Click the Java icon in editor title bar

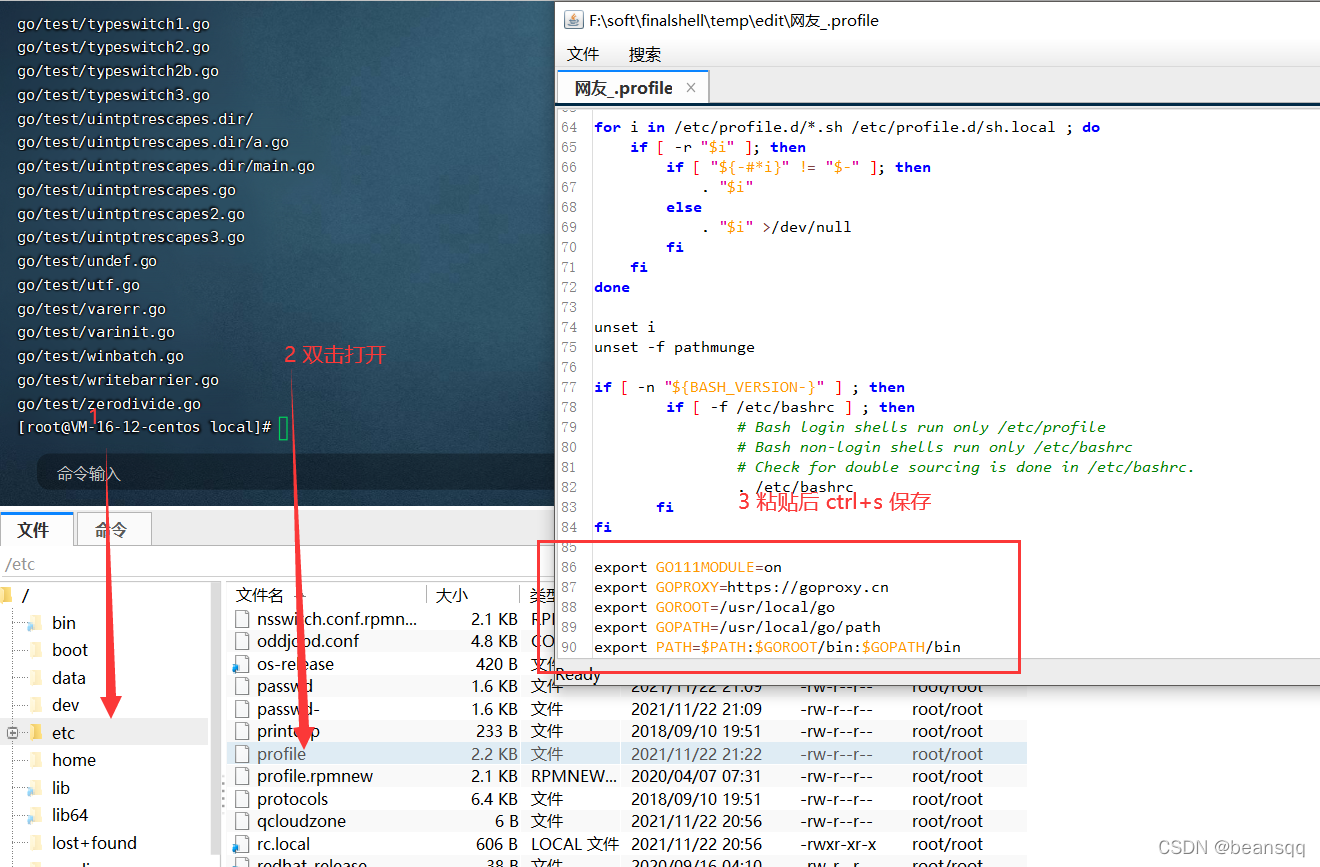click(573, 20)
